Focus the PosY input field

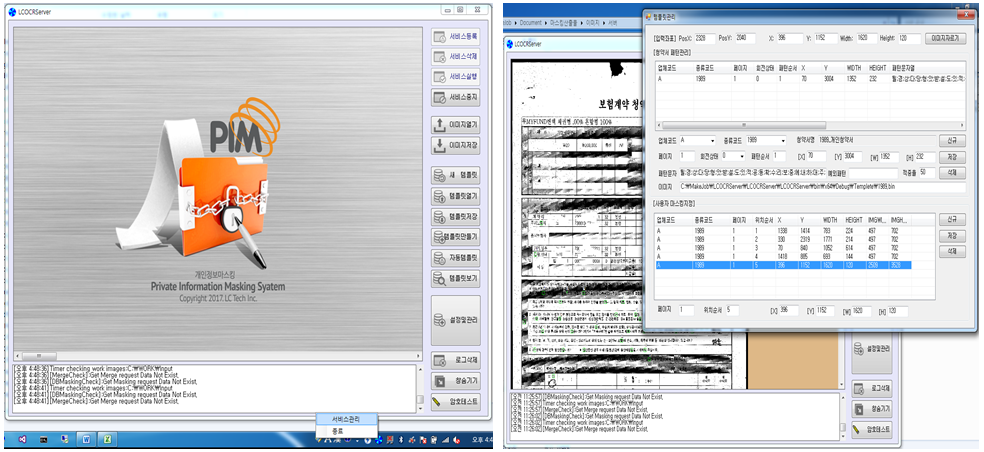pos(746,38)
